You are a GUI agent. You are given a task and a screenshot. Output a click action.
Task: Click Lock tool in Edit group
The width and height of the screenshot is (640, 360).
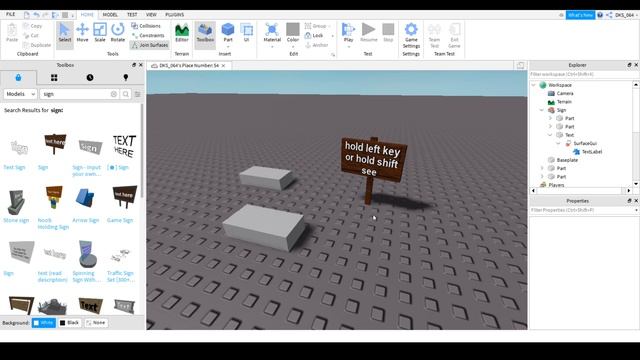point(314,36)
